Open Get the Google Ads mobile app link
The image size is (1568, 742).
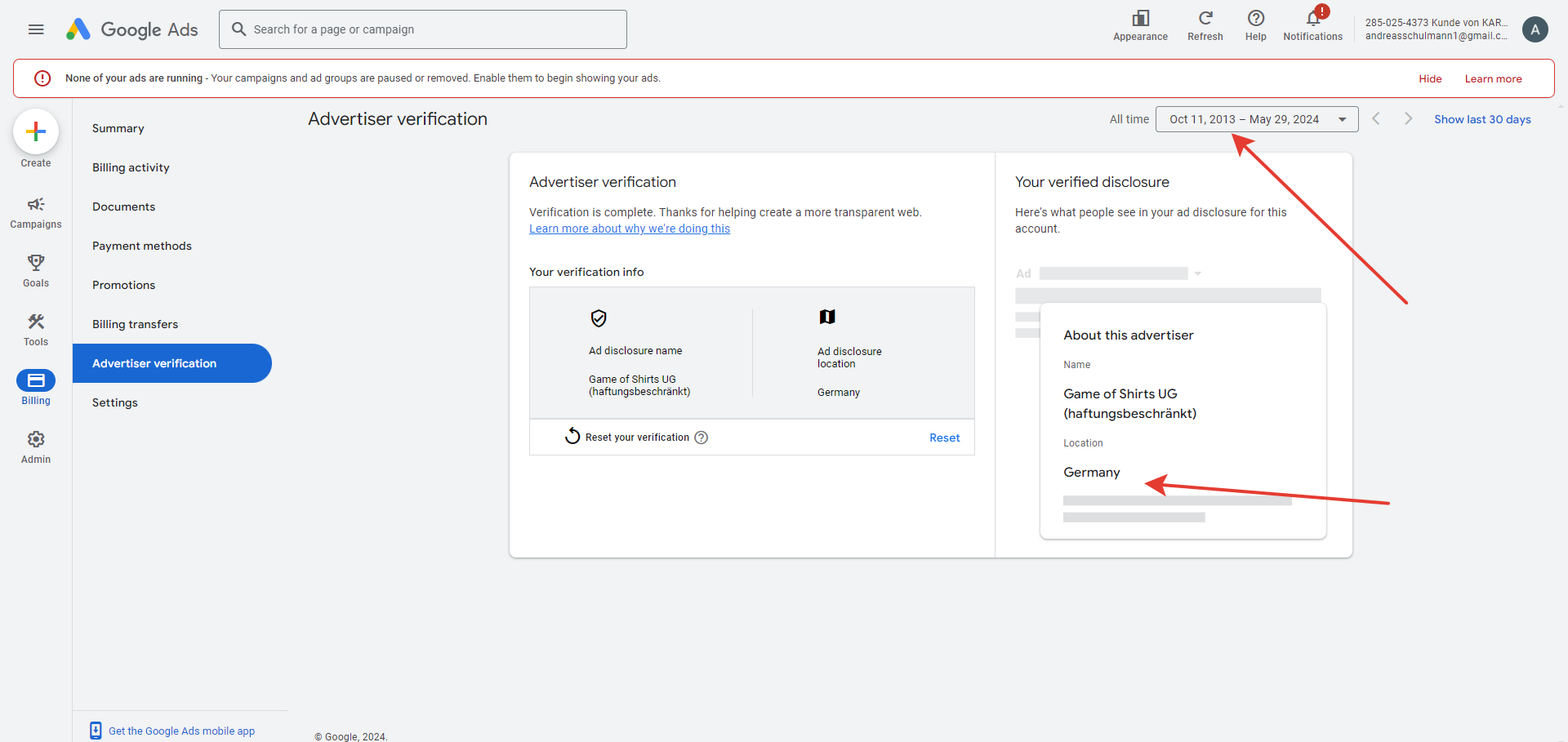181,731
